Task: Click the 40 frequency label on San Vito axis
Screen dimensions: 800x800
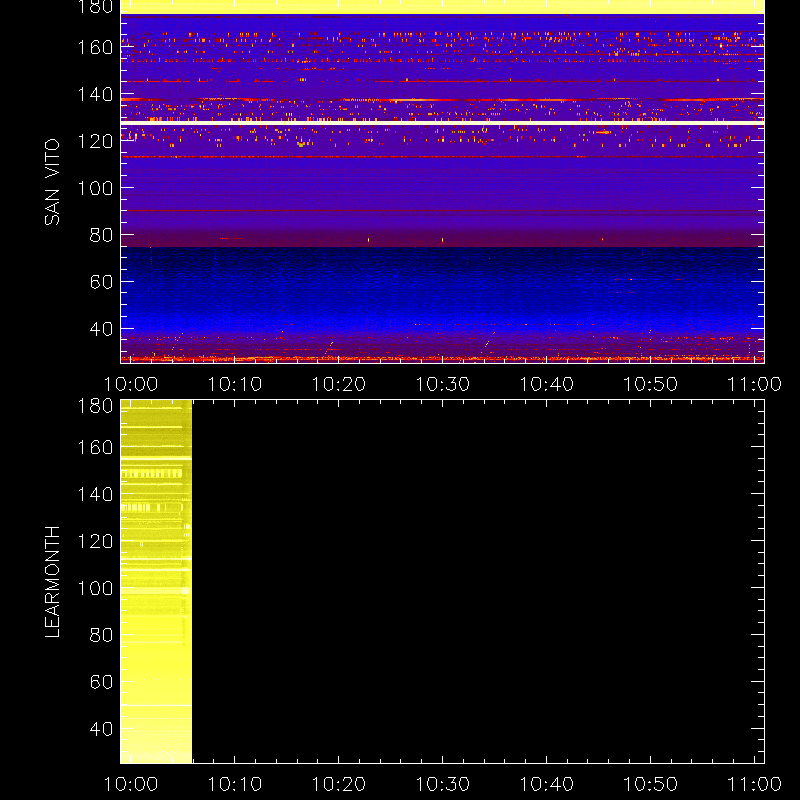Action: click(101, 329)
